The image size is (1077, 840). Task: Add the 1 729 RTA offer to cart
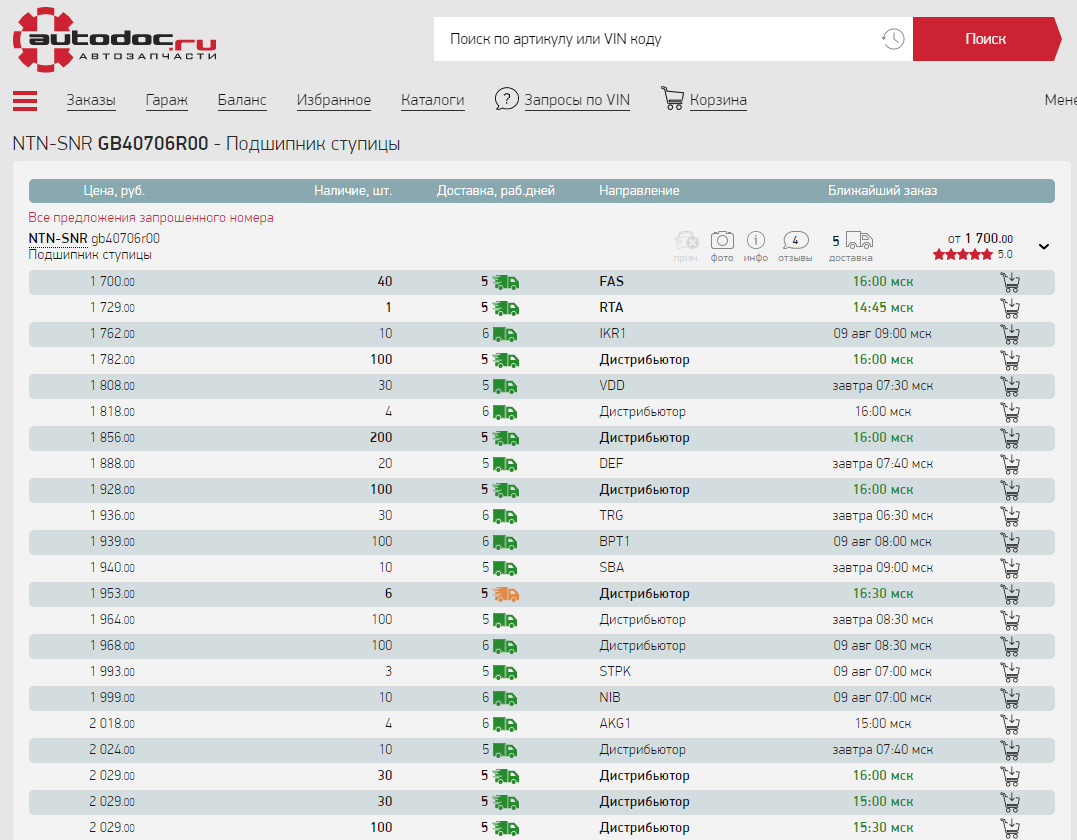click(1010, 308)
